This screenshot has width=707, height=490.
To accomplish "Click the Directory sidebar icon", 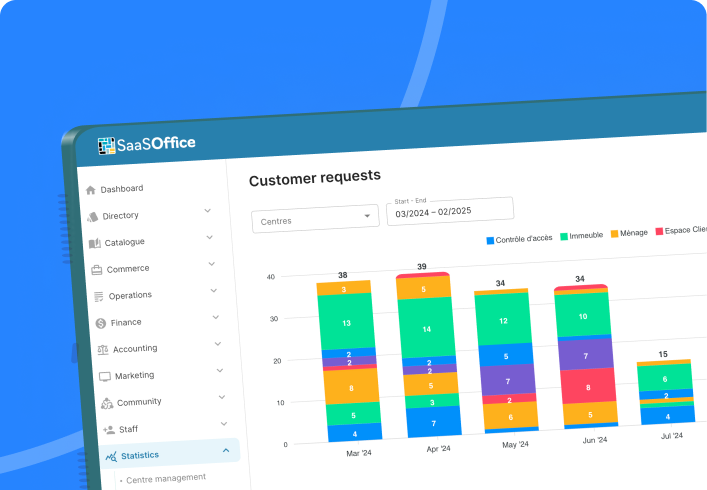I will (x=92, y=217).
